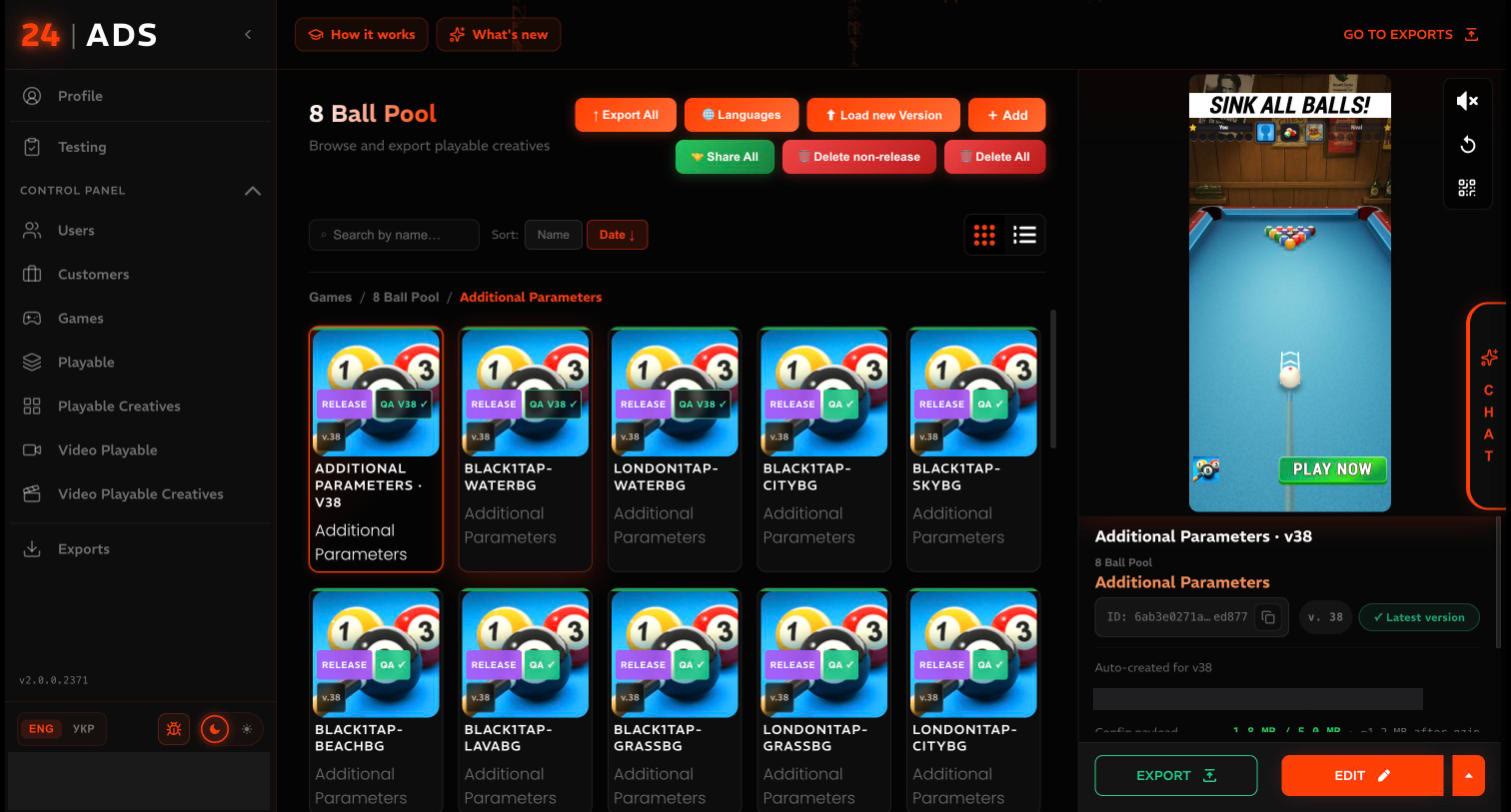Go to Exports link

click(1410, 35)
